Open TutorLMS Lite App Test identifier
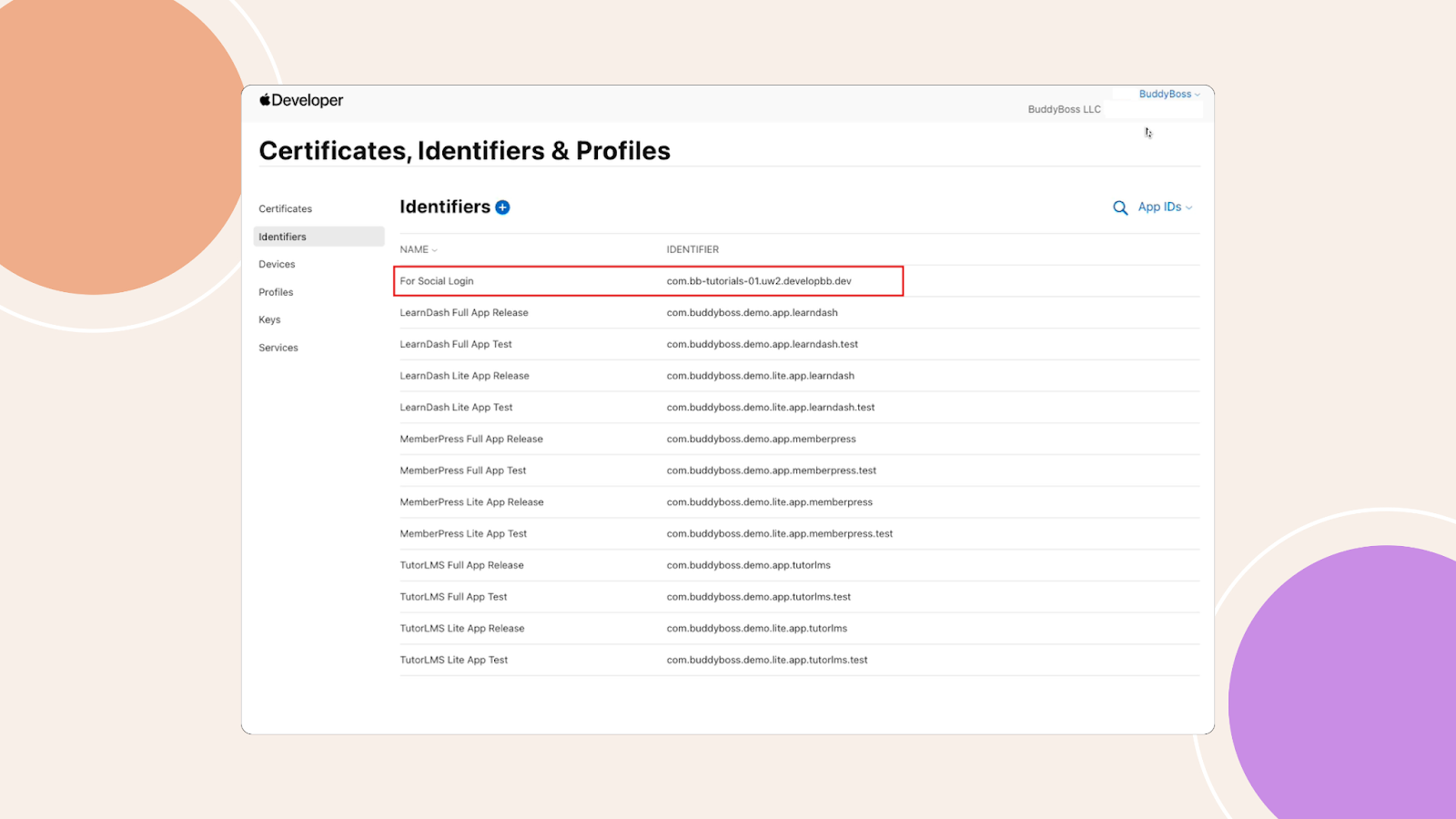 pos(454,661)
